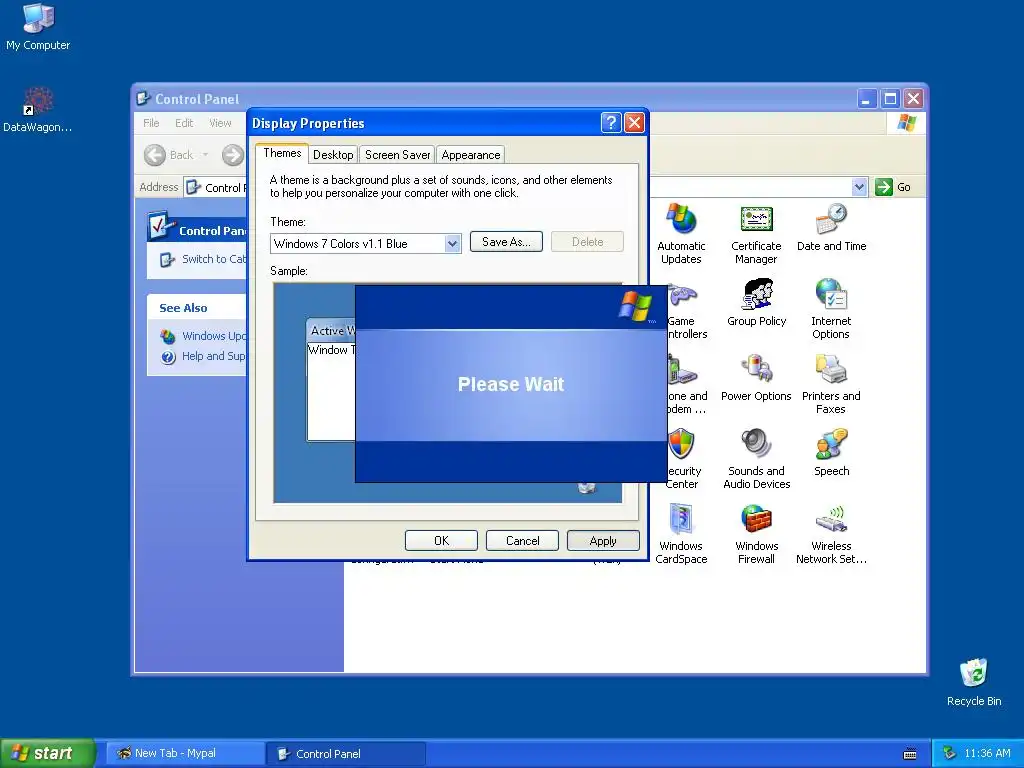The width and height of the screenshot is (1024, 768).
Task: Open Back button history dropdown arrow
Action: point(205,155)
